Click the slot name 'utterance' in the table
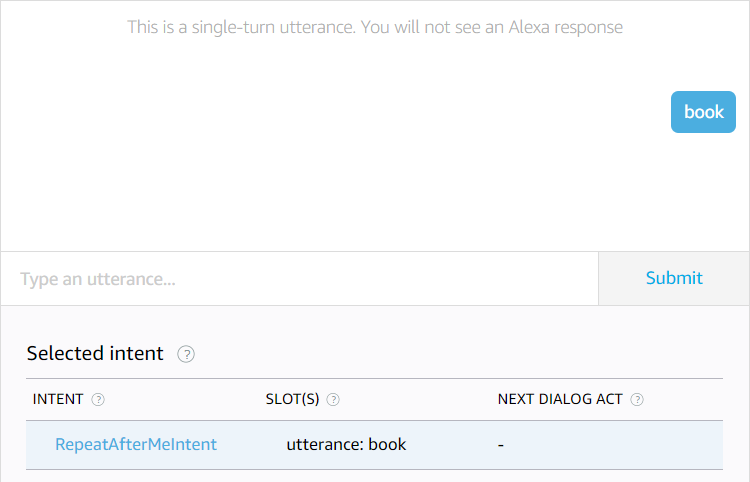This screenshot has height=482, width=750. click(322, 444)
